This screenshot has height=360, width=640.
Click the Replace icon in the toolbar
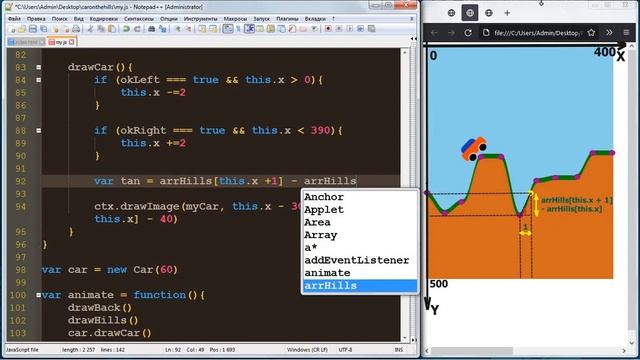pyautogui.click(x=162, y=29)
